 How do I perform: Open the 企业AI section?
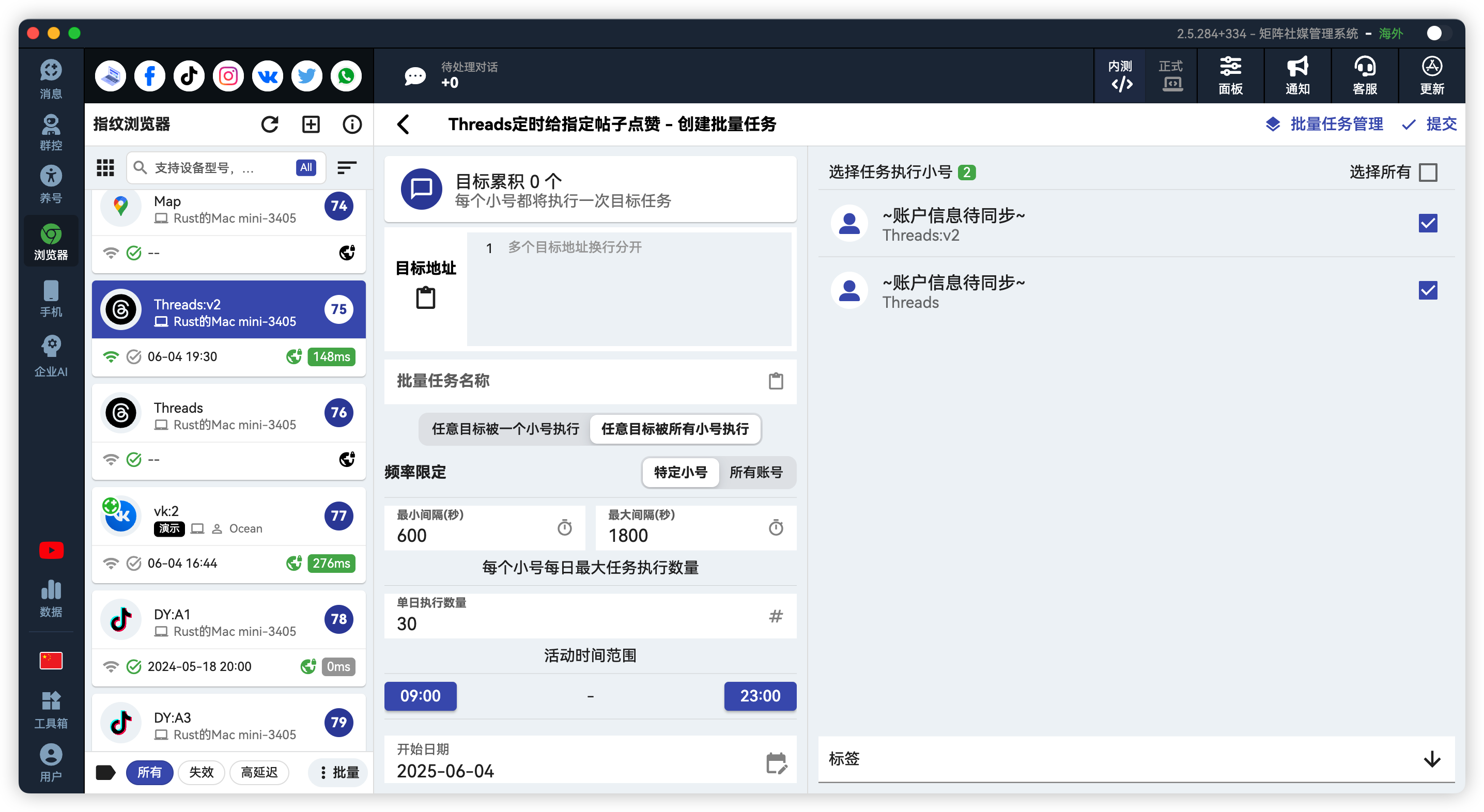coord(51,356)
